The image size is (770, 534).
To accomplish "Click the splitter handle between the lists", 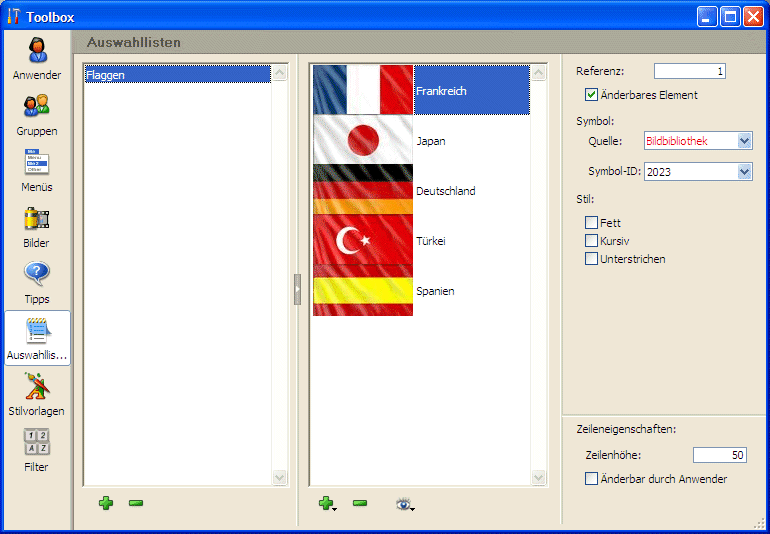I will click(x=297, y=289).
